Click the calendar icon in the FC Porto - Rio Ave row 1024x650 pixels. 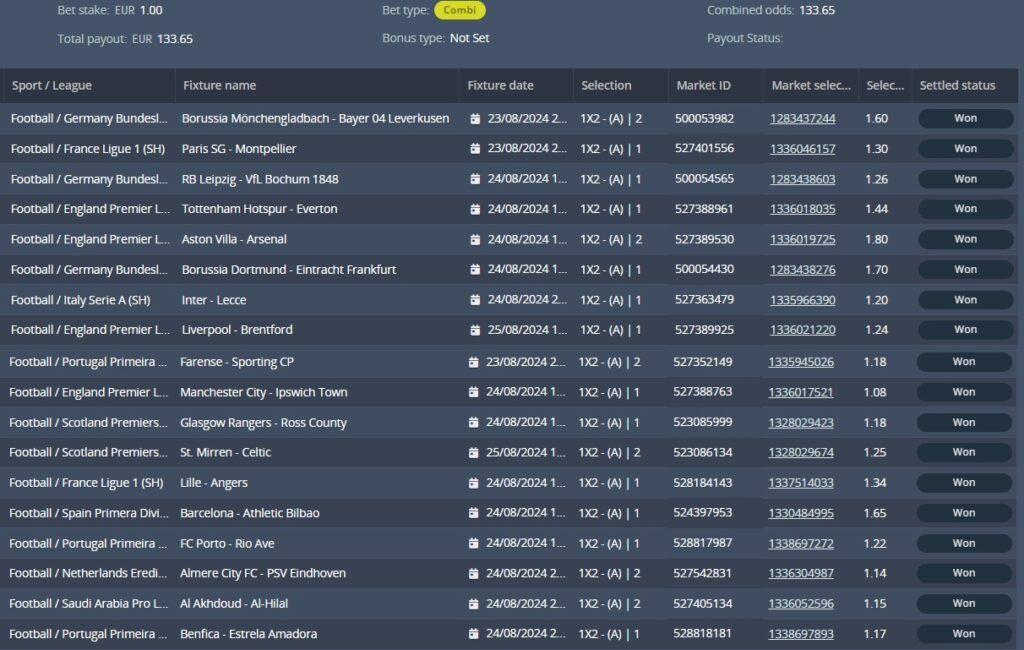[473, 544]
